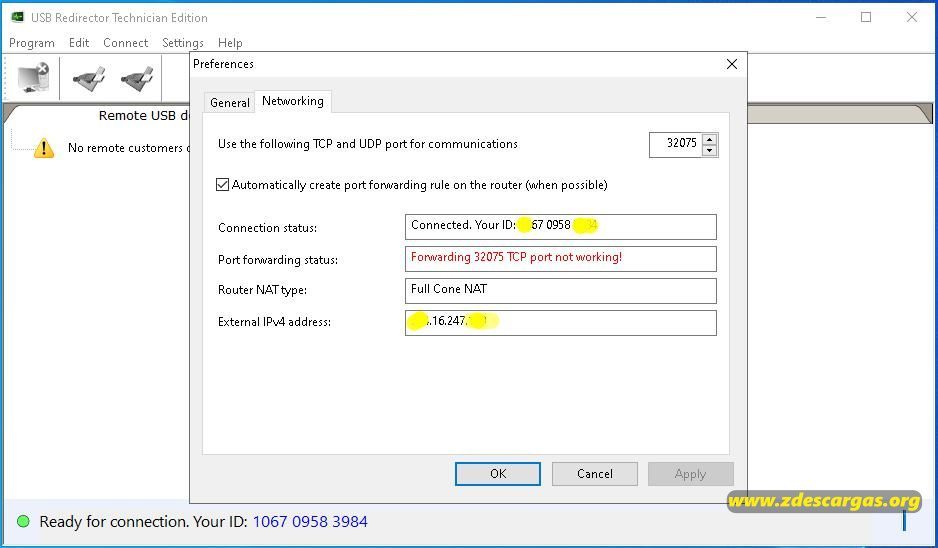Select the Networking tab
This screenshot has height=548, width=938.
click(x=293, y=101)
